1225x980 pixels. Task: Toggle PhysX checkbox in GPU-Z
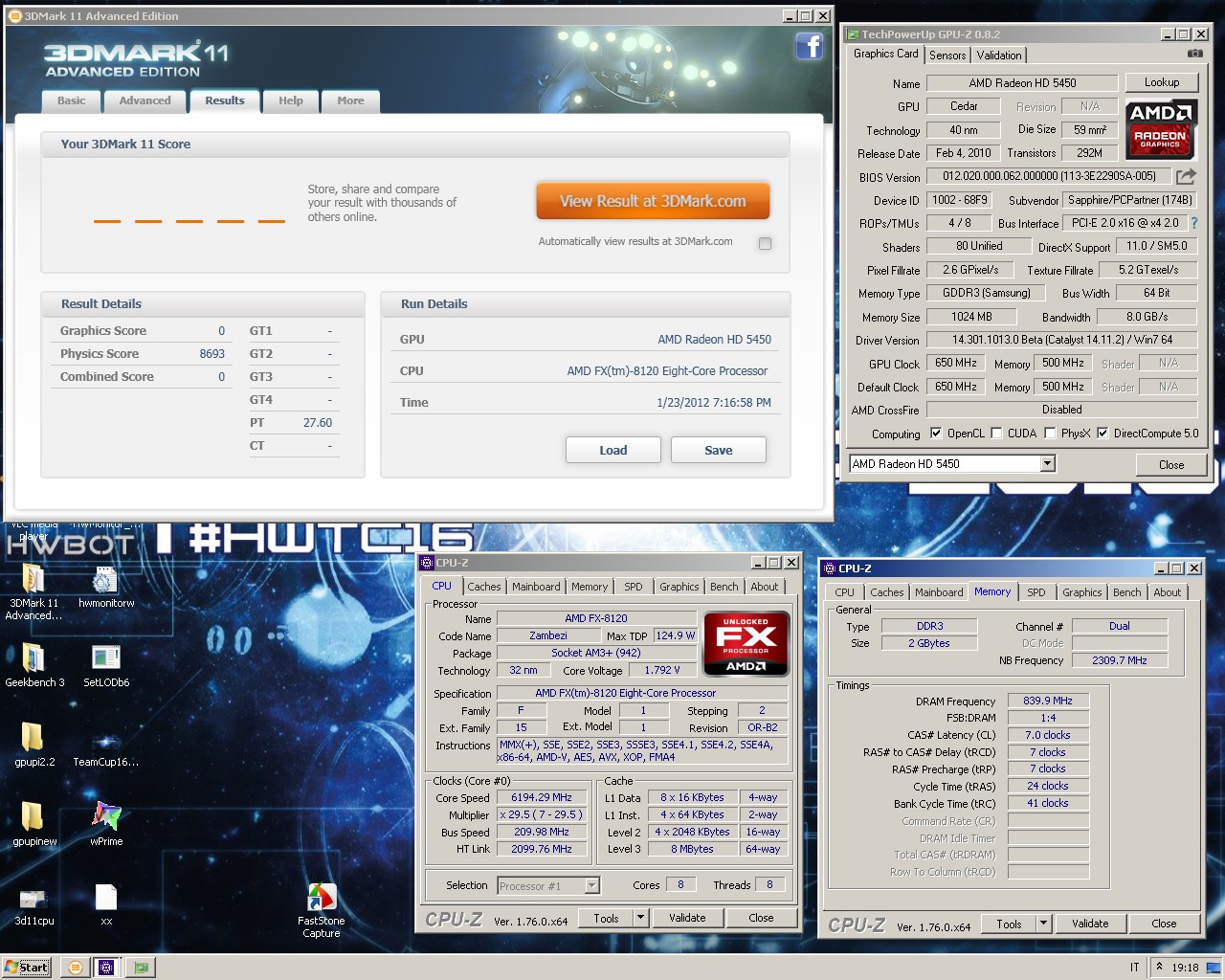click(x=1050, y=433)
